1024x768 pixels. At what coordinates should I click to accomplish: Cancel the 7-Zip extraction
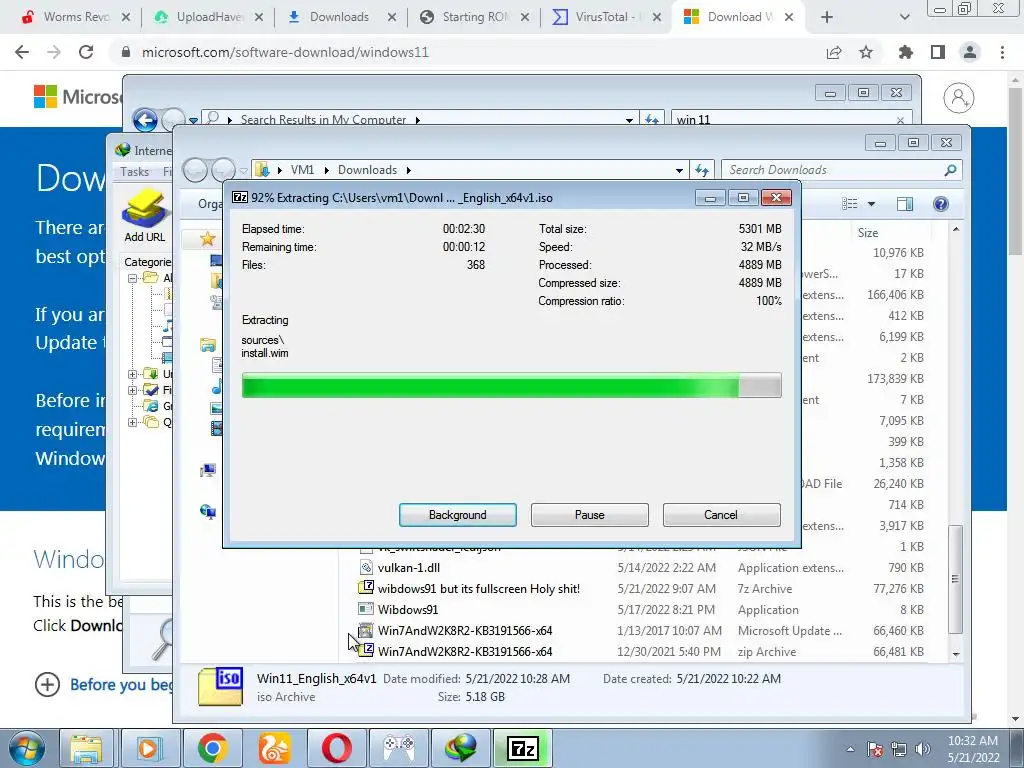721,515
